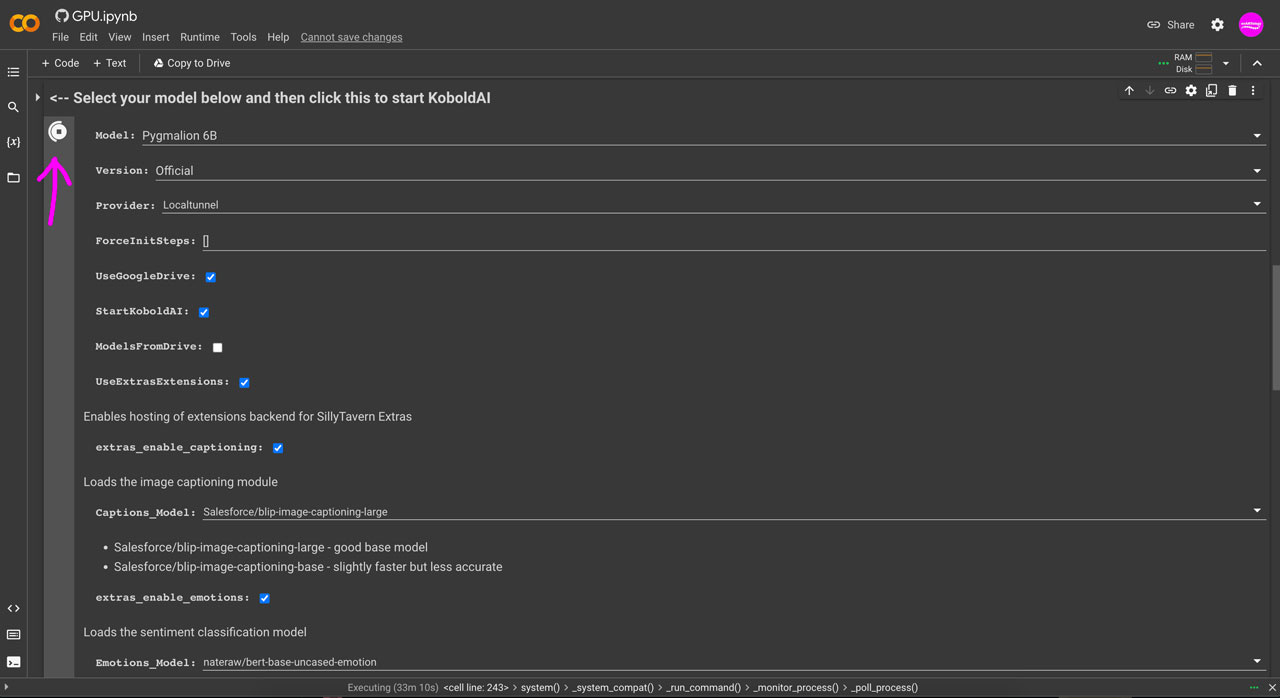Open the variables inspector sidebar
The image size is (1280, 698).
click(x=13, y=142)
